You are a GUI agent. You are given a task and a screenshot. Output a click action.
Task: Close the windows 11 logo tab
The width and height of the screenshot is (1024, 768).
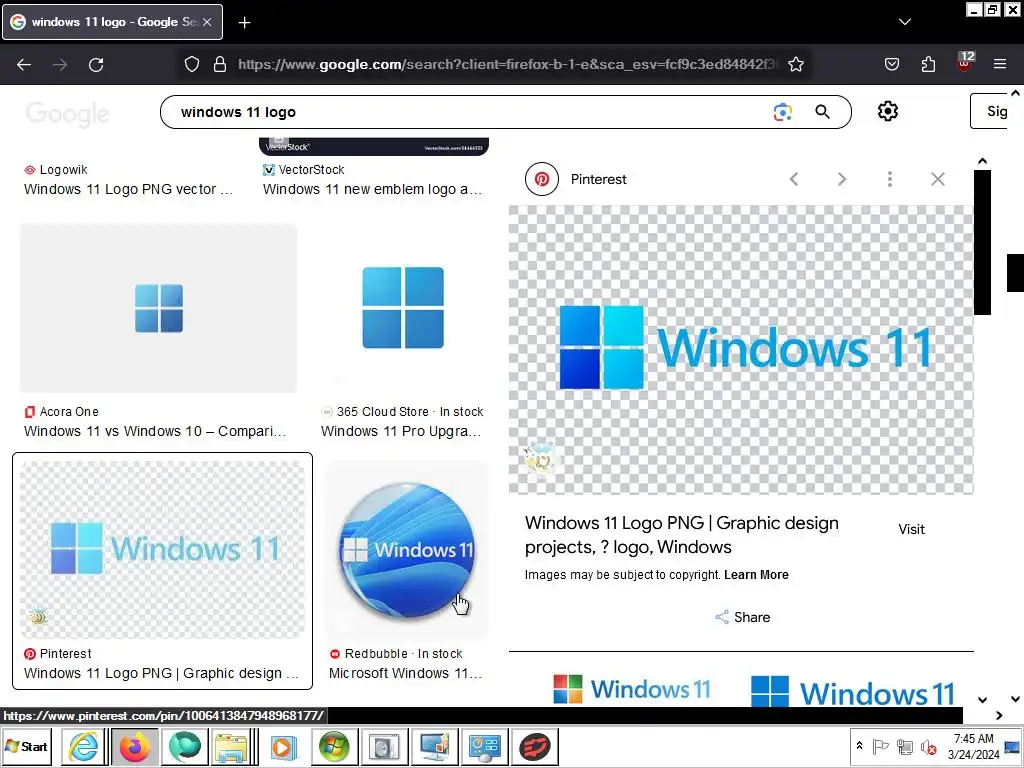(207, 22)
